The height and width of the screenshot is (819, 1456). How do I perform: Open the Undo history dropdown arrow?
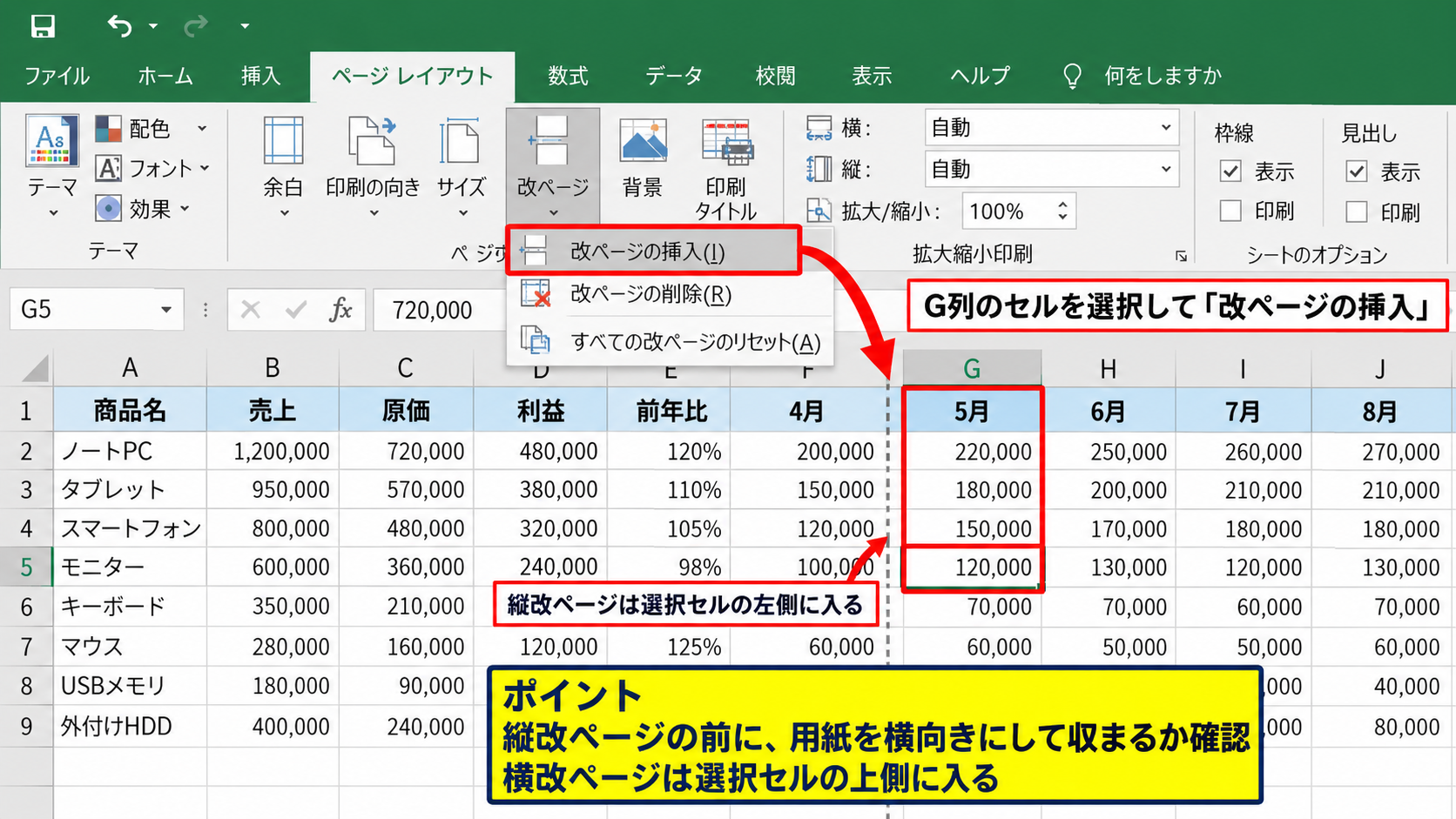click(153, 26)
